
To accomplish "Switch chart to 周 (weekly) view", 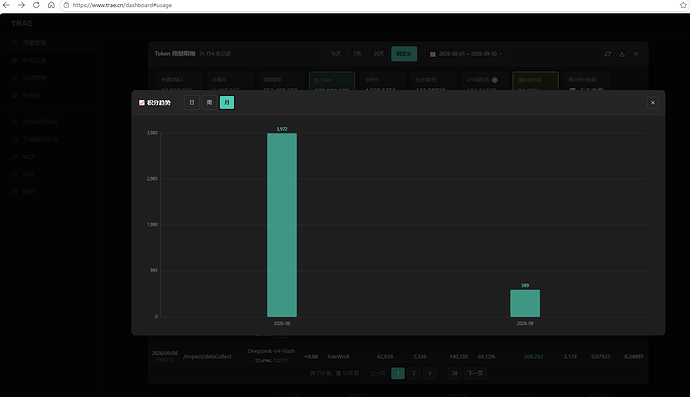I will [x=209, y=103].
